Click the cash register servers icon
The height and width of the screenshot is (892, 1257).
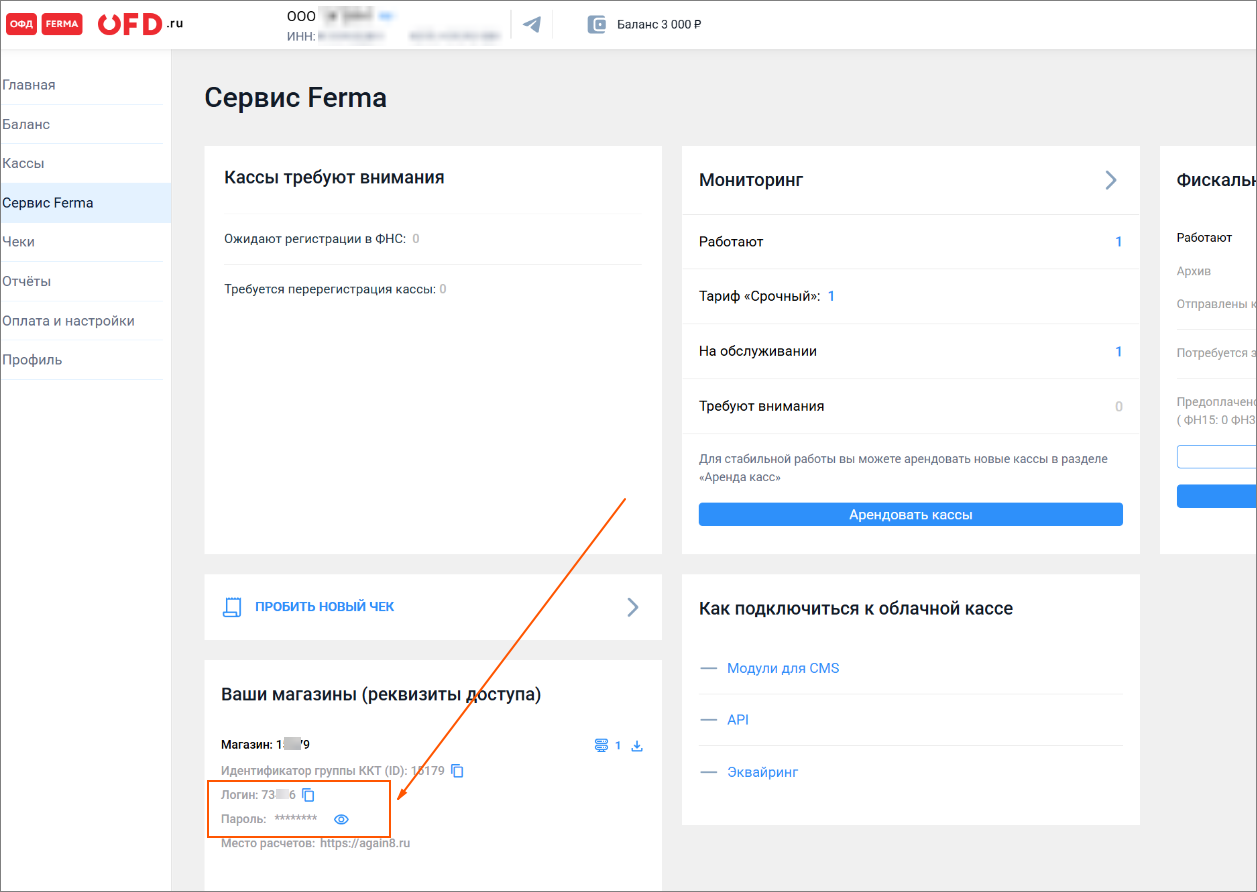[x=601, y=746]
